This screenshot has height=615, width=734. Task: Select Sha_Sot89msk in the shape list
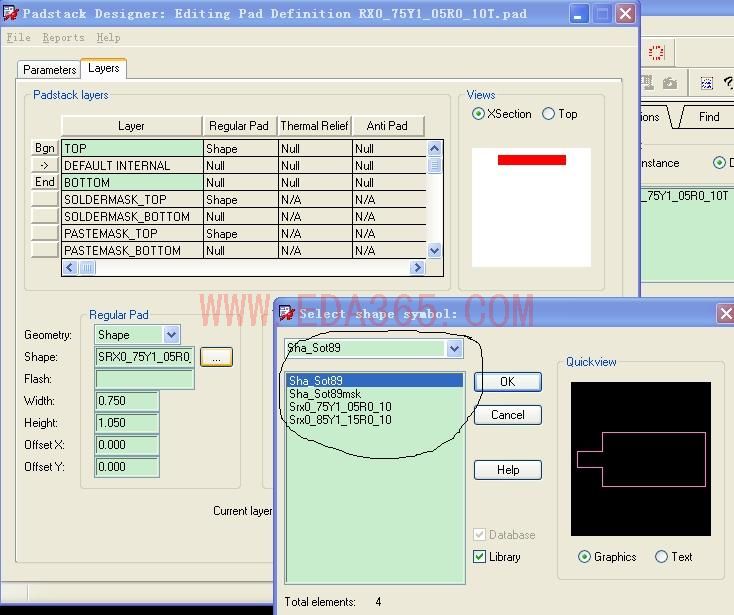click(x=375, y=394)
